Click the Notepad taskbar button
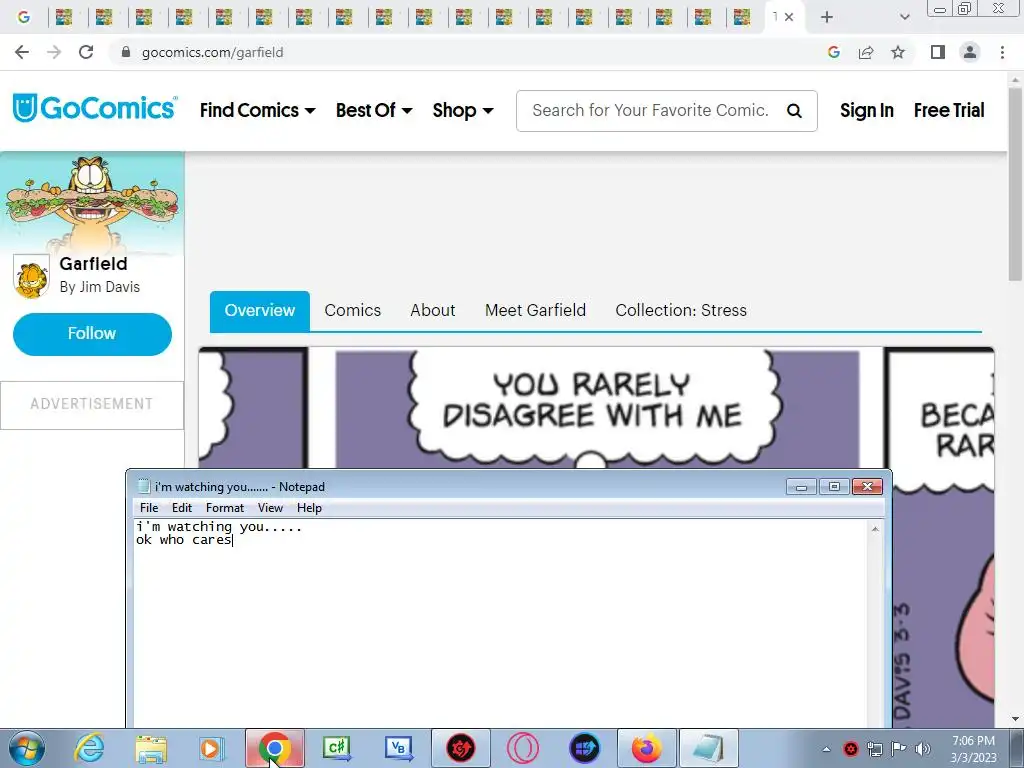Image resolution: width=1024 pixels, height=768 pixels. click(x=709, y=748)
